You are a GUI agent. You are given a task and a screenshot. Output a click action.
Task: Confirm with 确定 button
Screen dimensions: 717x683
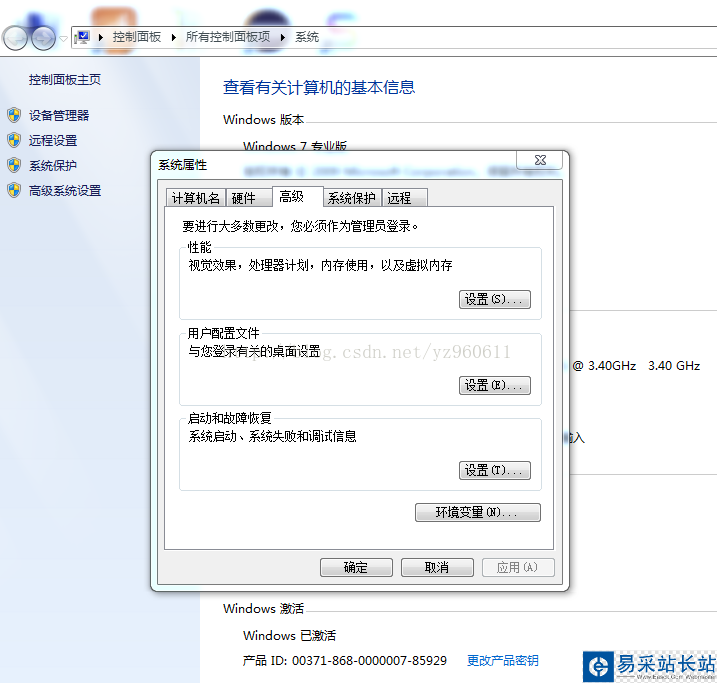point(356,567)
